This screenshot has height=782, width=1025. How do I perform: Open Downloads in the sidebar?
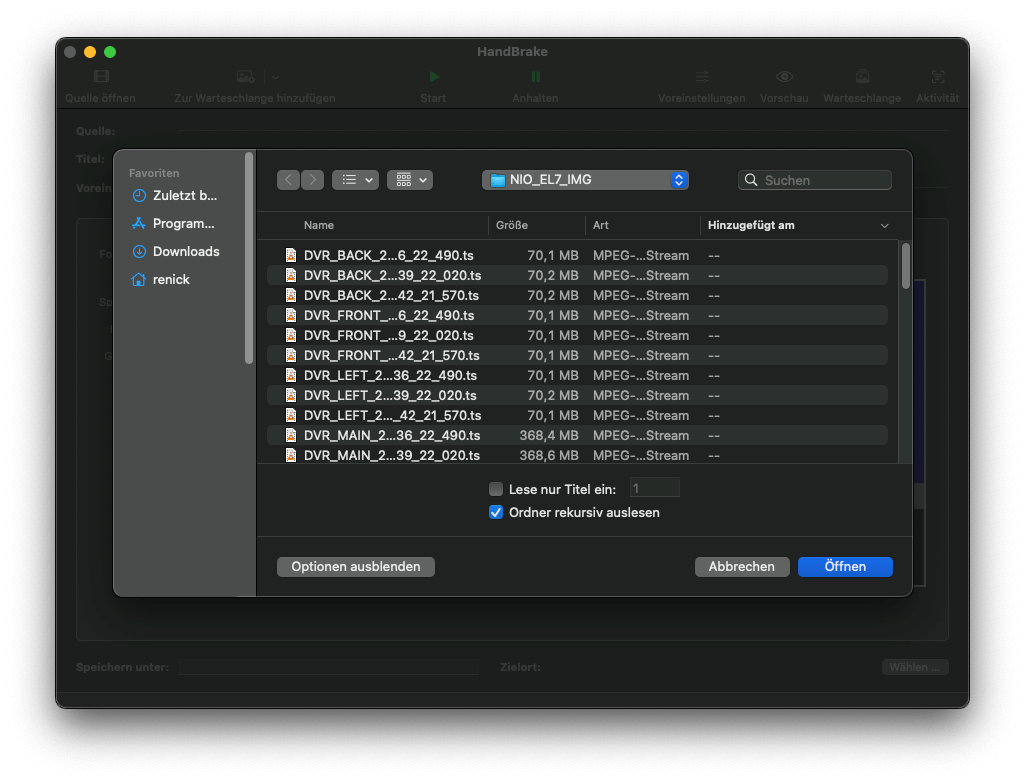(176, 252)
